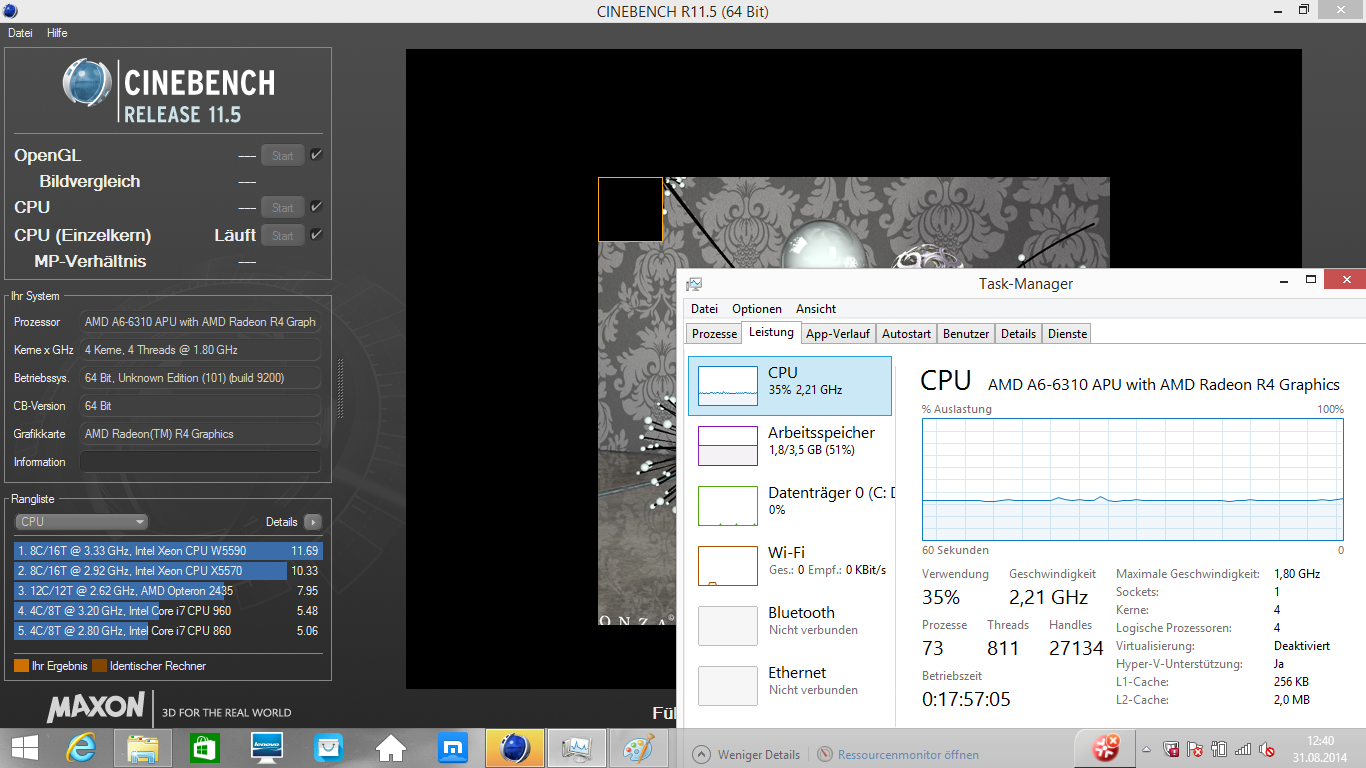Screen dimensions: 1366x768
Task: Switch to the Prozesse tab
Action: (714, 334)
